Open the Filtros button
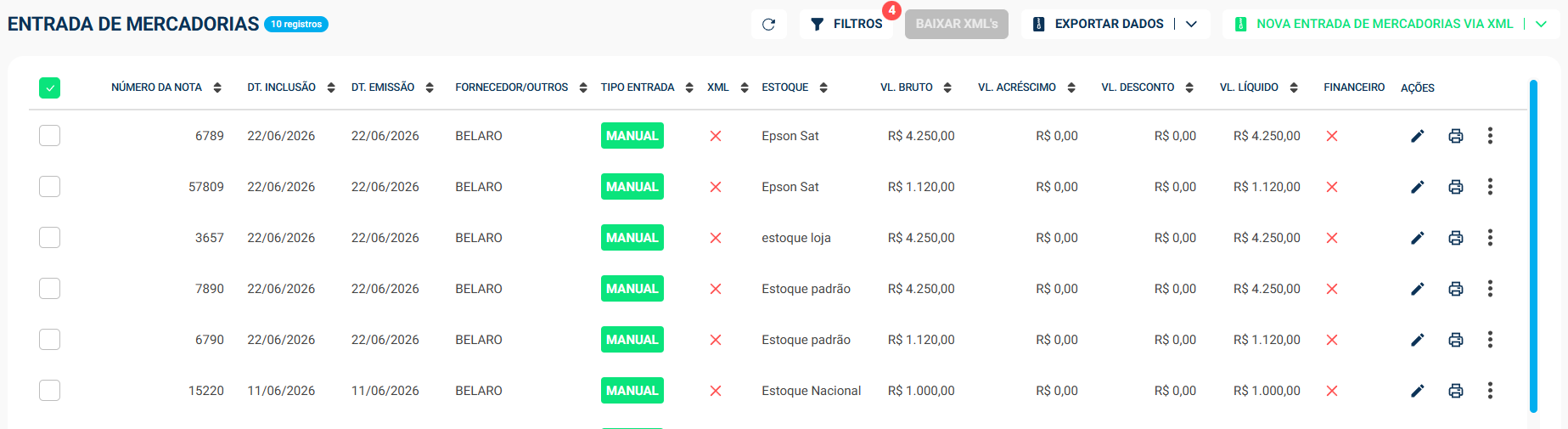This screenshot has height=429, width=1568. coord(846,24)
